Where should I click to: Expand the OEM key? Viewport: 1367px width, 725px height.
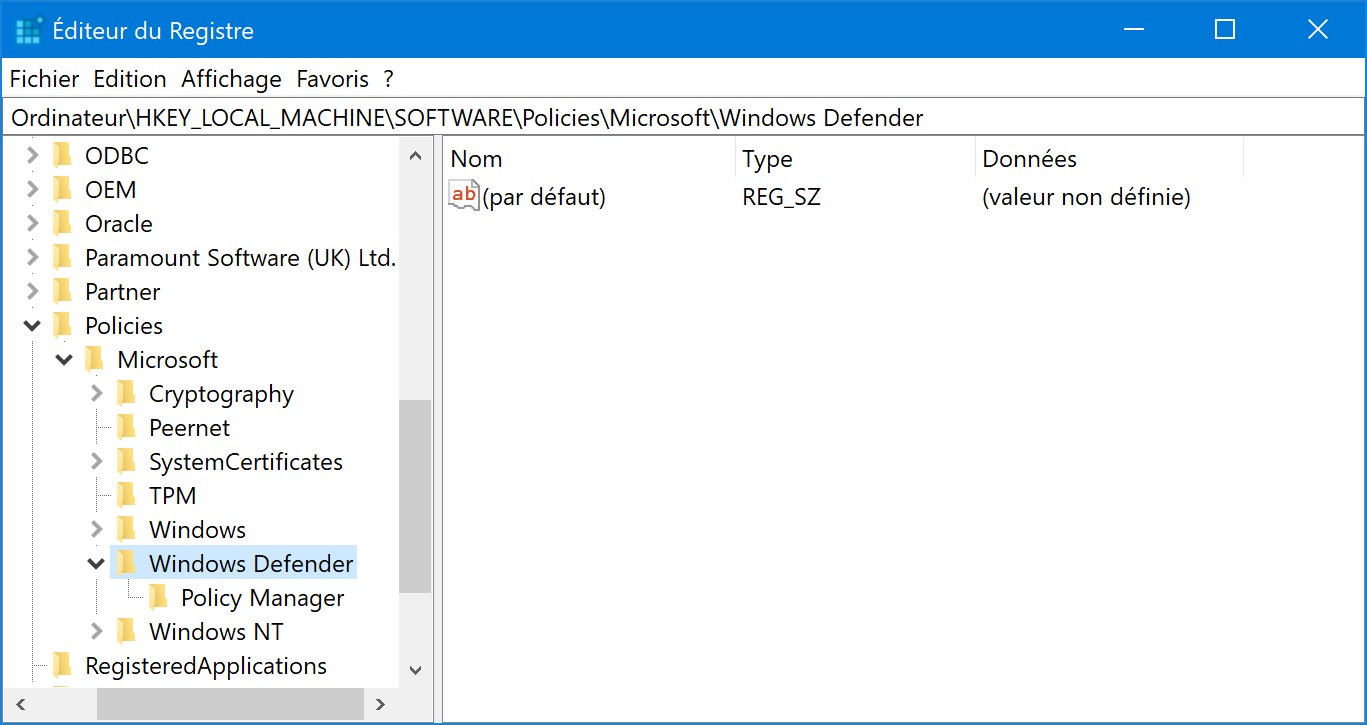[33, 190]
